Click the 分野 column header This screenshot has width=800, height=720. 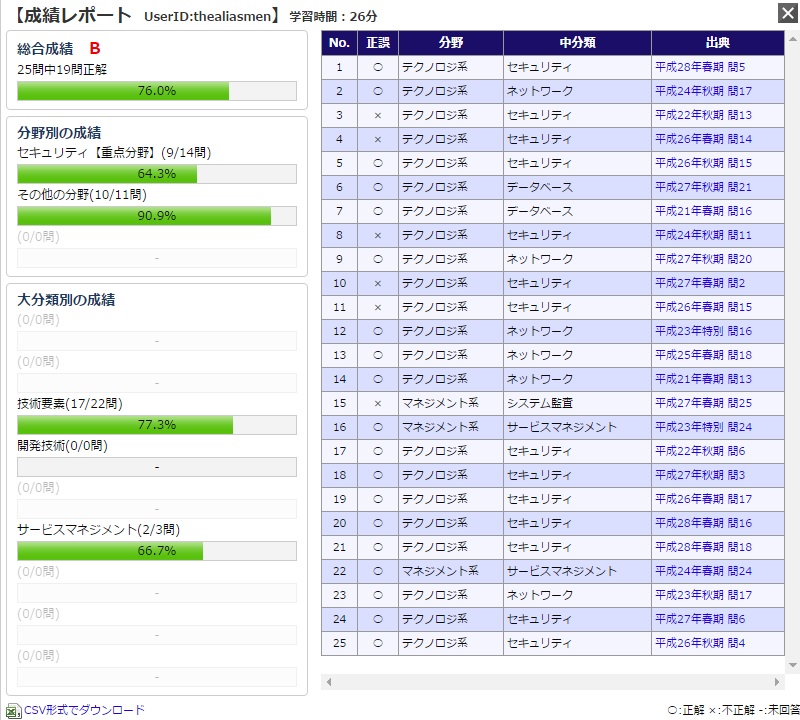coord(451,43)
